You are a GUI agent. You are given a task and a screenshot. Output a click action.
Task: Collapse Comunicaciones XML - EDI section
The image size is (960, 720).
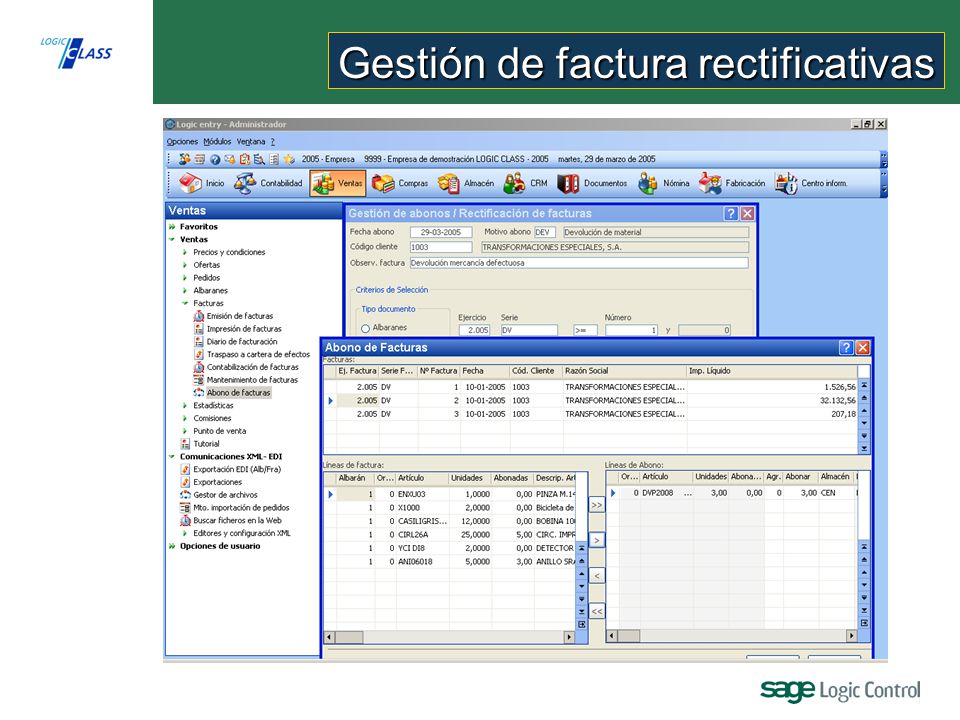coord(172,457)
